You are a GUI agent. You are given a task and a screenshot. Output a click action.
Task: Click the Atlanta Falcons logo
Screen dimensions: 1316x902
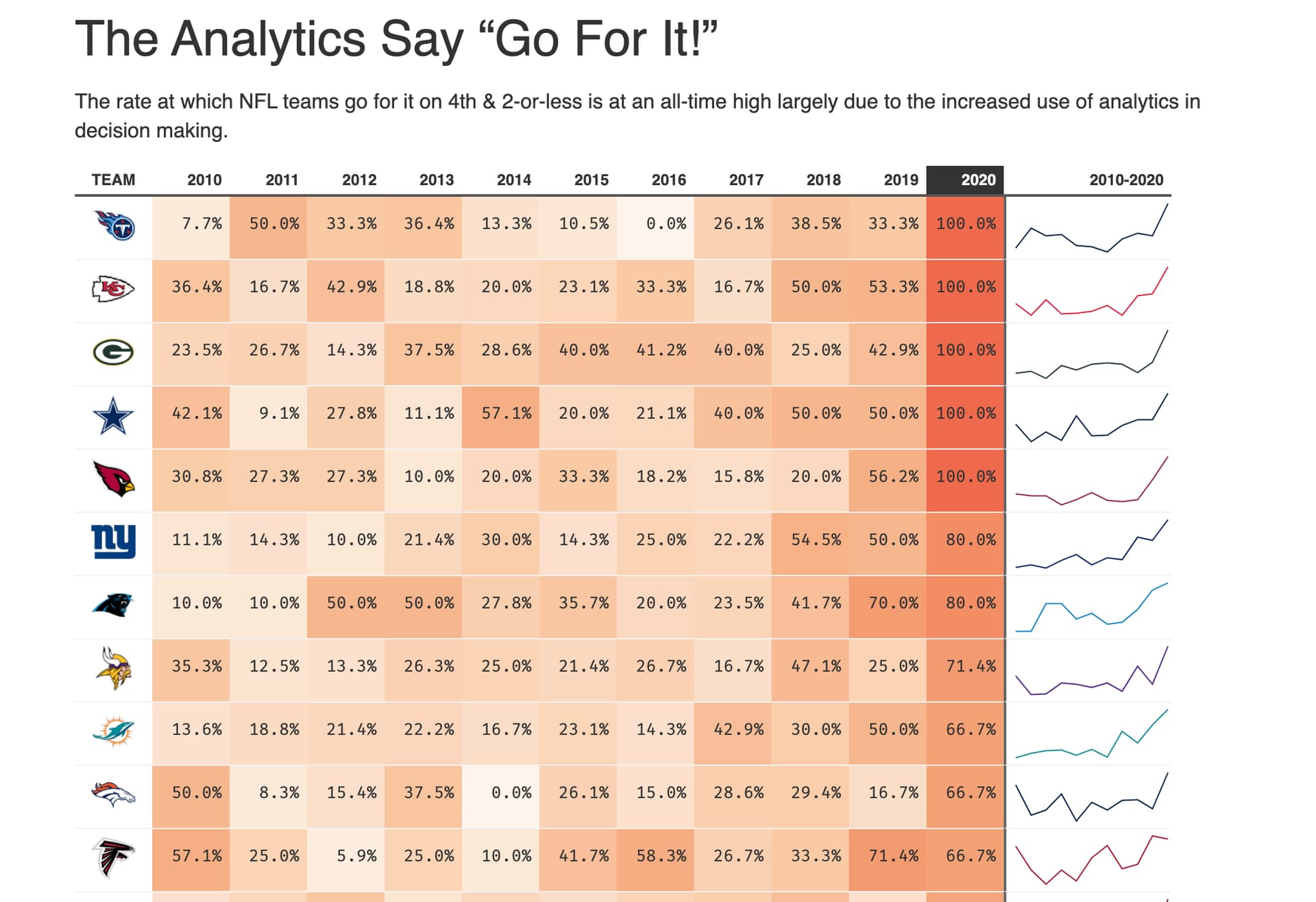pyautogui.click(x=113, y=857)
